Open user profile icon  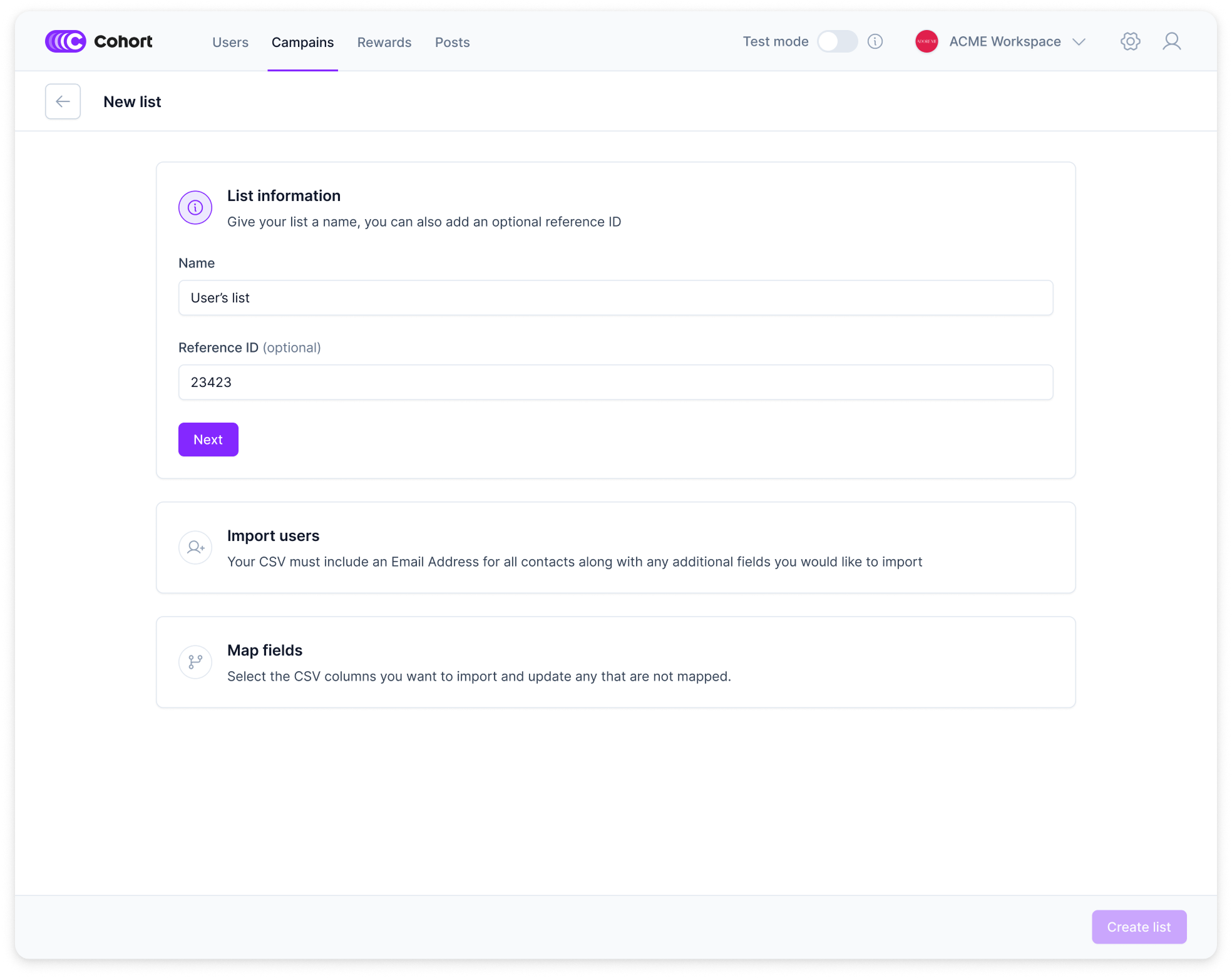point(1171,41)
